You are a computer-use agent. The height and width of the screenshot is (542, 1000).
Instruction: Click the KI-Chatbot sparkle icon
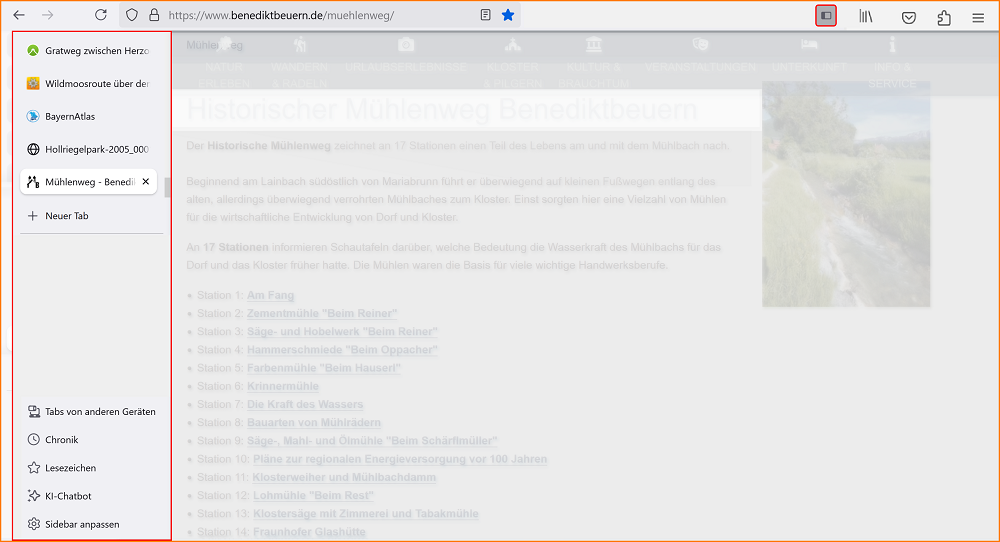[34, 496]
